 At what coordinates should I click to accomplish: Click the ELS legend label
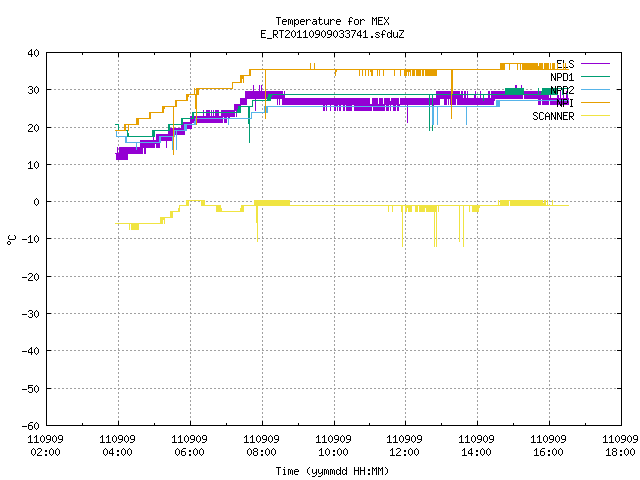click(x=565, y=64)
